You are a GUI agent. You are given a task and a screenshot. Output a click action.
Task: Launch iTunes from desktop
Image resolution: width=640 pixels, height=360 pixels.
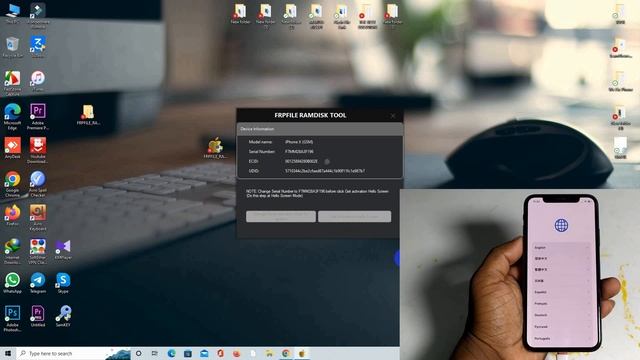coord(38,80)
